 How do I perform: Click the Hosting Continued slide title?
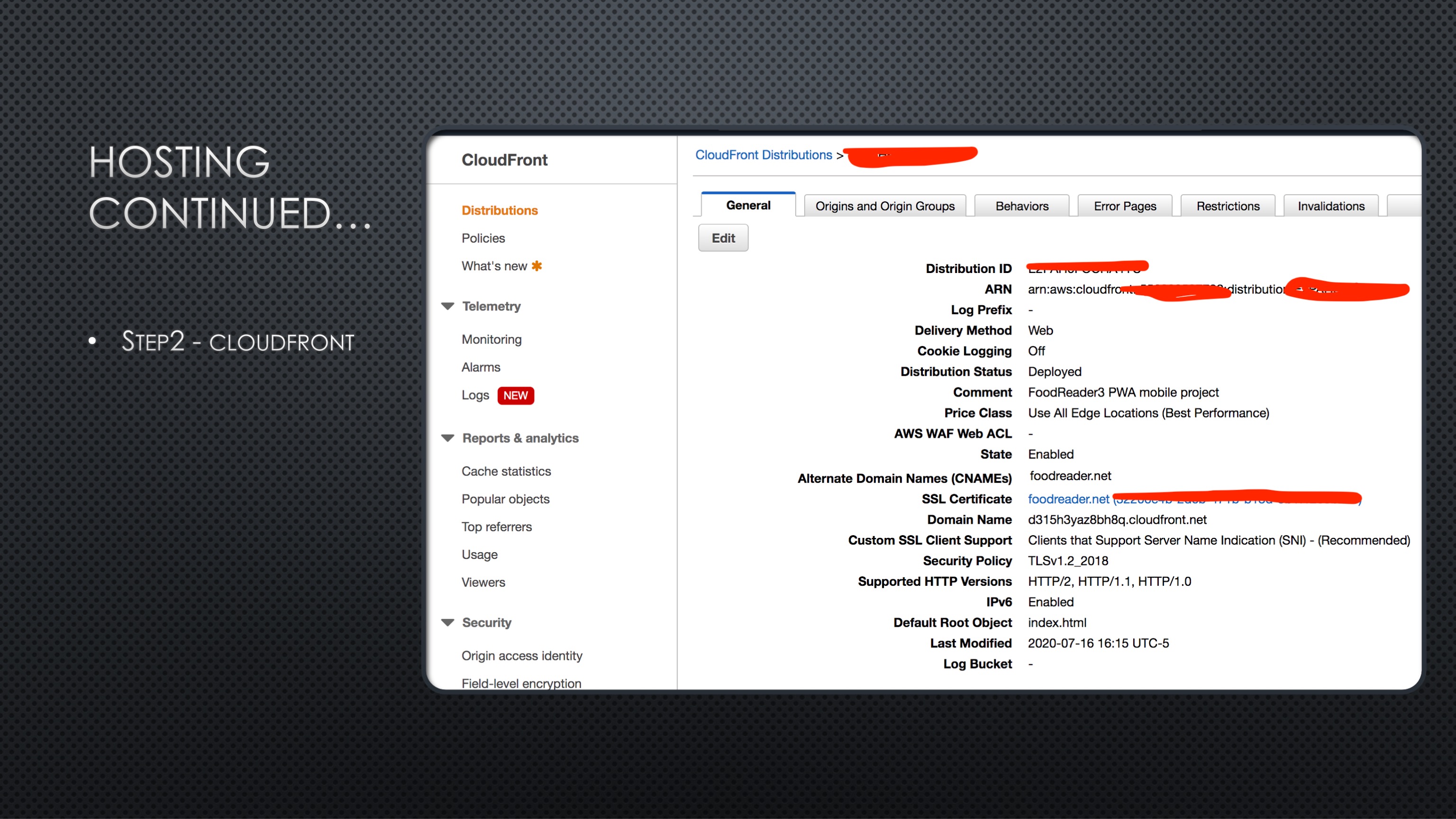coord(229,187)
